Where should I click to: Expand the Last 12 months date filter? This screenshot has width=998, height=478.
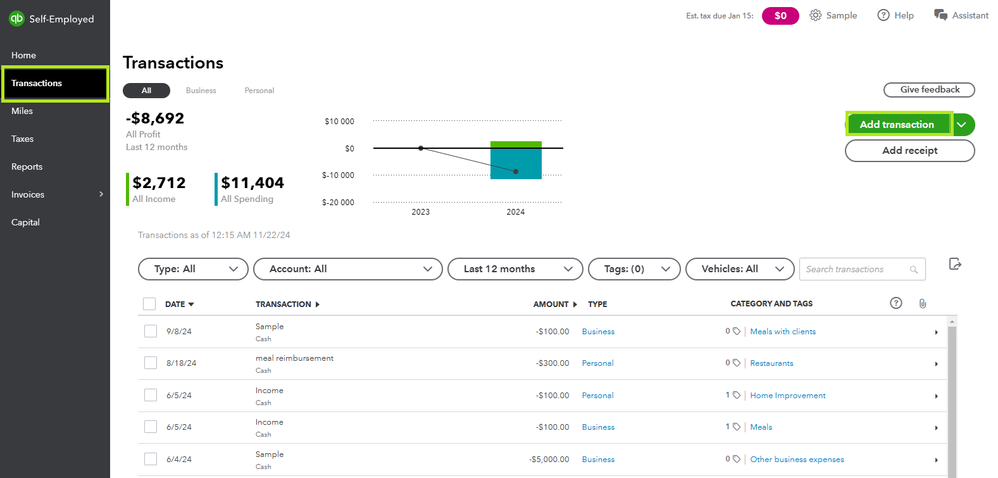tap(515, 269)
